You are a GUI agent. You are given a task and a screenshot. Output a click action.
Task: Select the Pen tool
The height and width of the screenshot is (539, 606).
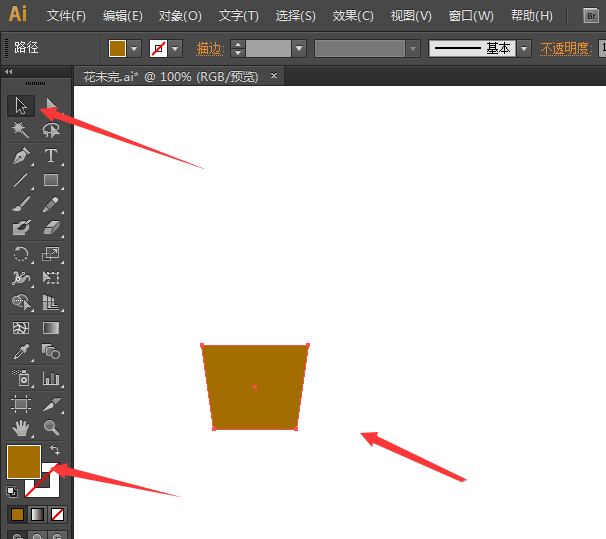pyautogui.click(x=21, y=156)
